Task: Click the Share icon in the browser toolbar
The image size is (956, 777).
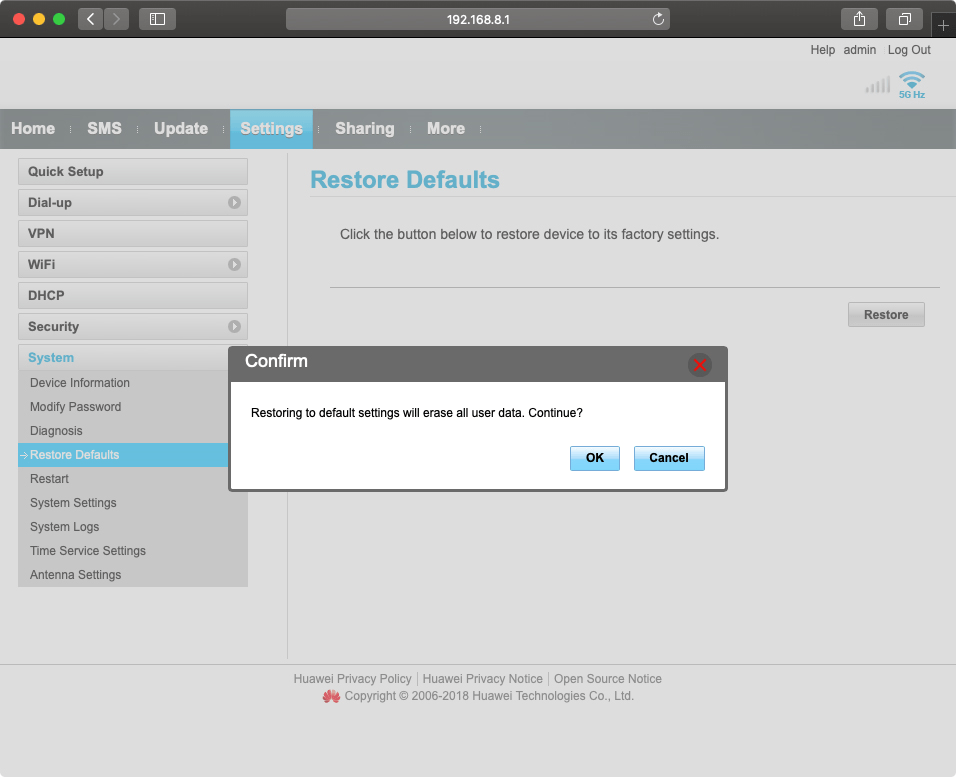Action: pos(858,18)
